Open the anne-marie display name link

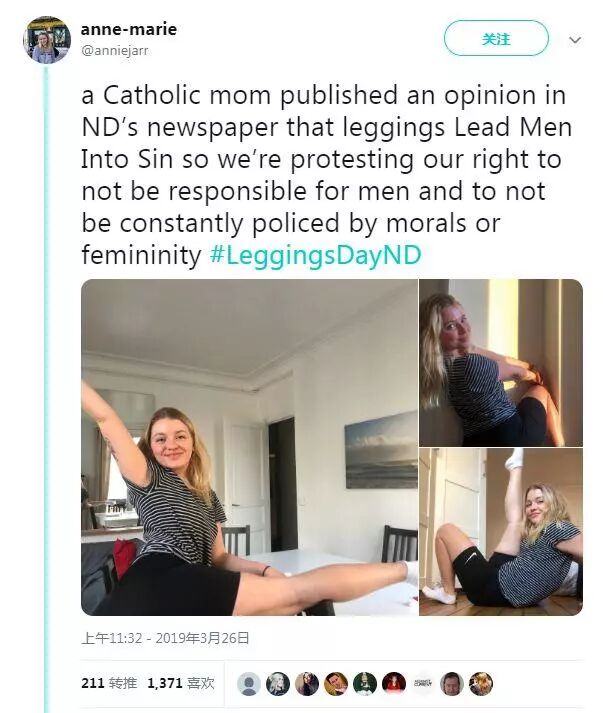pyautogui.click(x=129, y=29)
